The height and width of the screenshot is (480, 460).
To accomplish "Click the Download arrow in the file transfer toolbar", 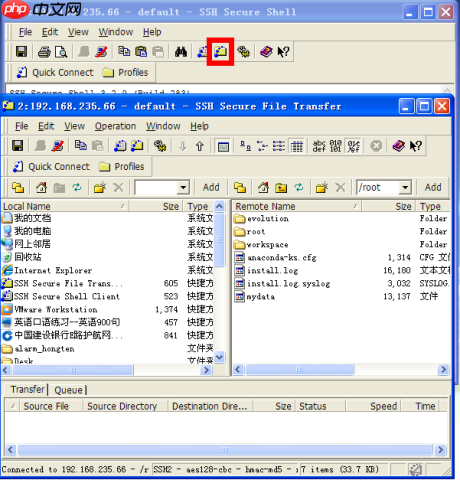I will pos(182,146).
